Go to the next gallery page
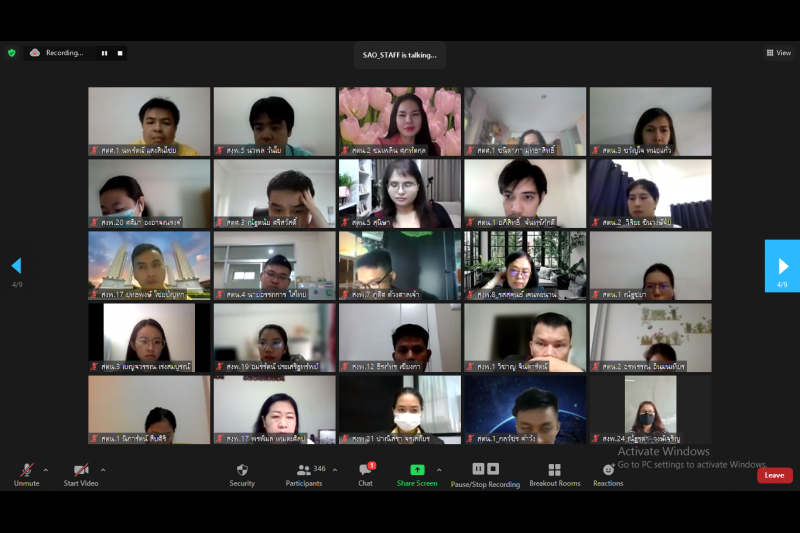This screenshot has height=533, width=800. 782,265
